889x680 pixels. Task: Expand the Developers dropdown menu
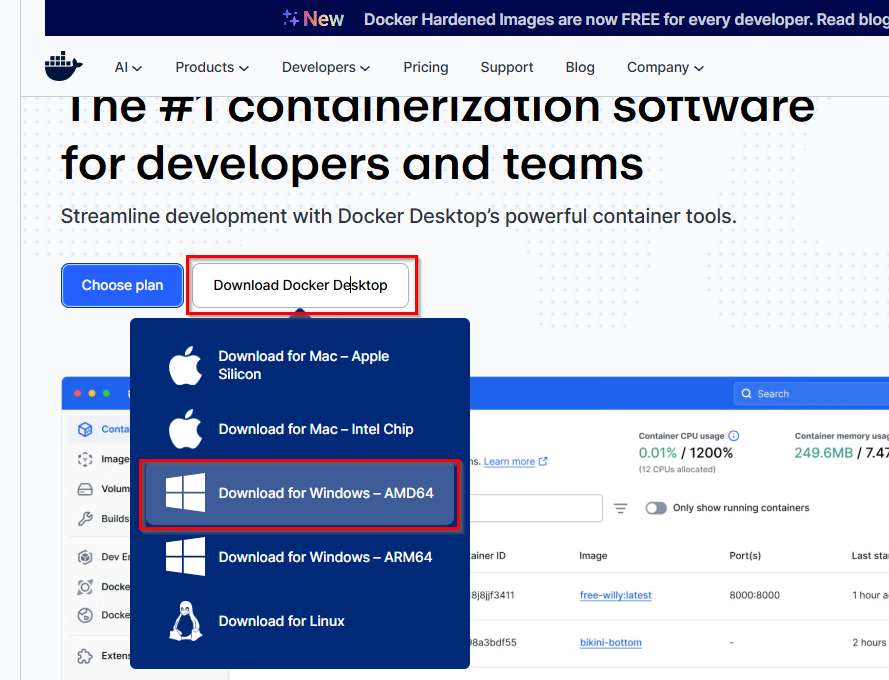click(326, 67)
